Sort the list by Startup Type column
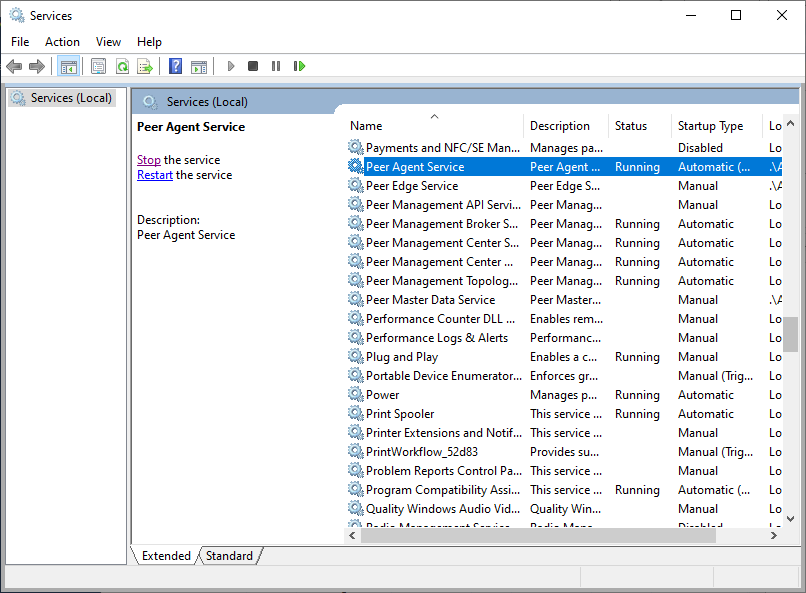The width and height of the screenshot is (806, 593). (x=710, y=126)
